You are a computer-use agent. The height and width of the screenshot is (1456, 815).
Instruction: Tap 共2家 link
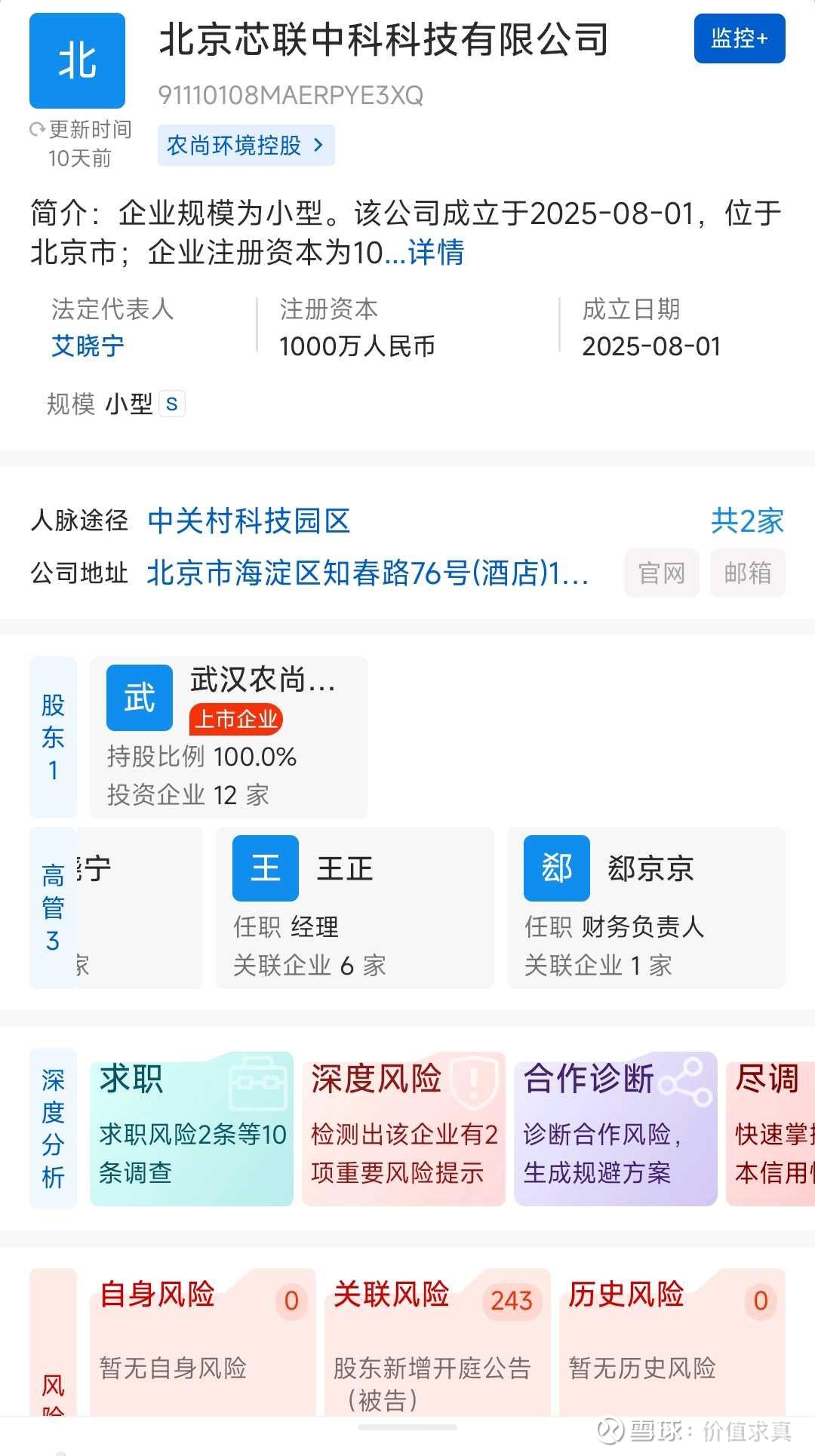point(747,521)
